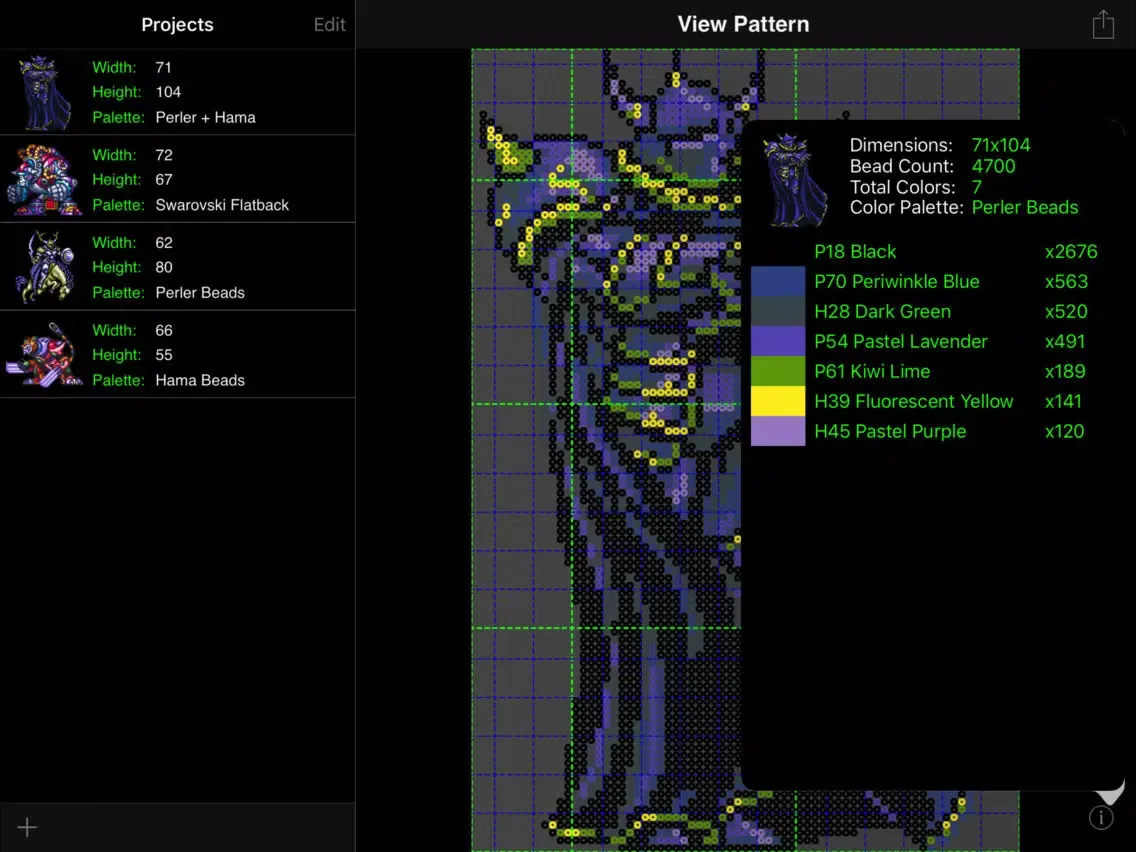Click the Perler + Hama palette label

tap(205, 117)
